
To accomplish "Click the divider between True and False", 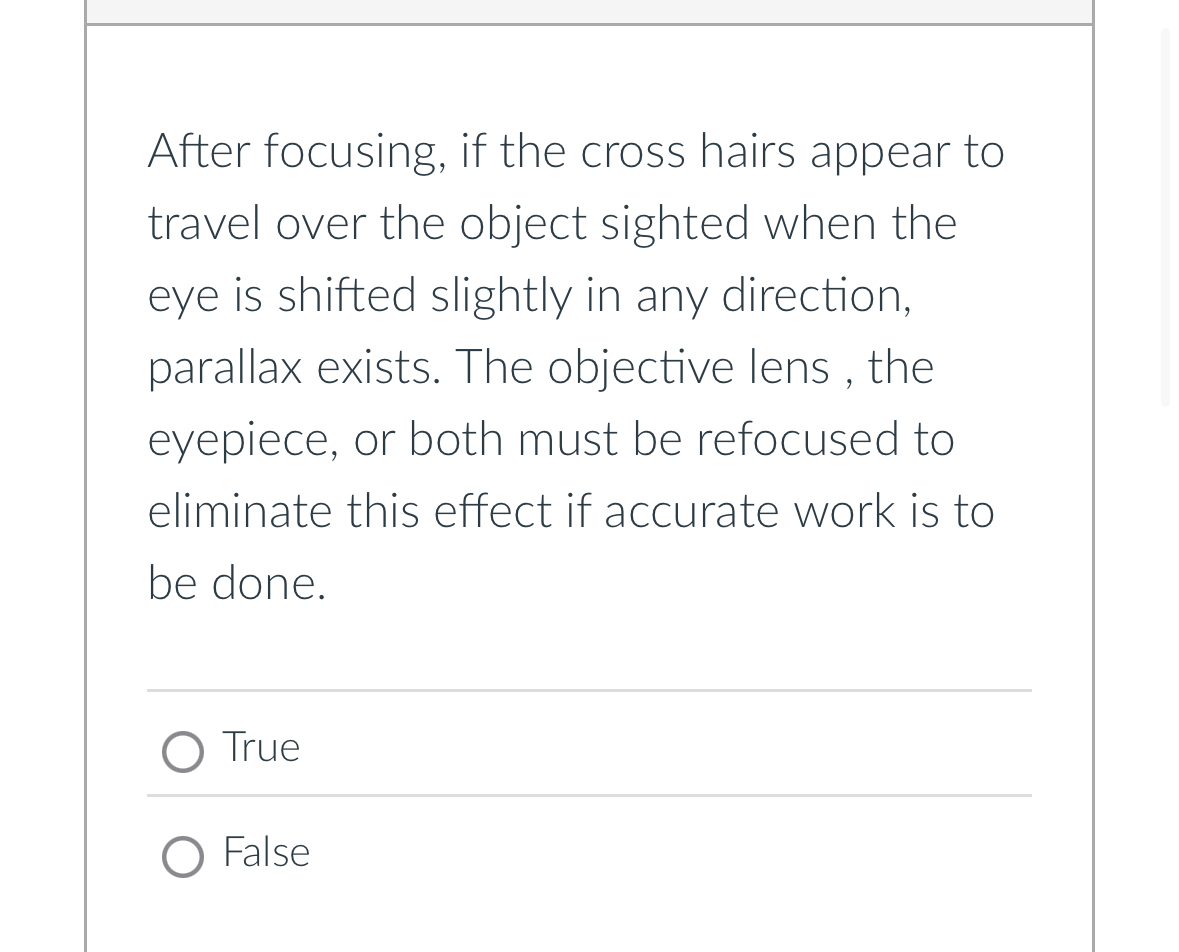I will pos(589,796).
